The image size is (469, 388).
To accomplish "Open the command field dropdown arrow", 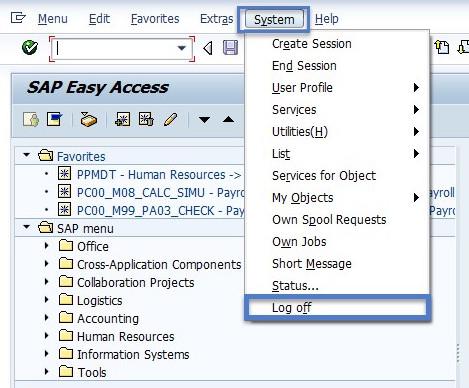I will tap(182, 48).
